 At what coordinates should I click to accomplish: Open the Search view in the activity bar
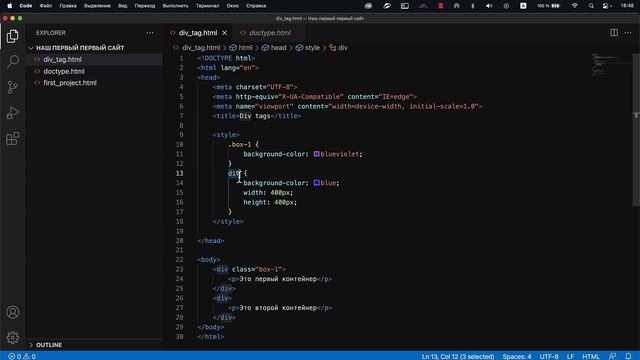coord(13,62)
